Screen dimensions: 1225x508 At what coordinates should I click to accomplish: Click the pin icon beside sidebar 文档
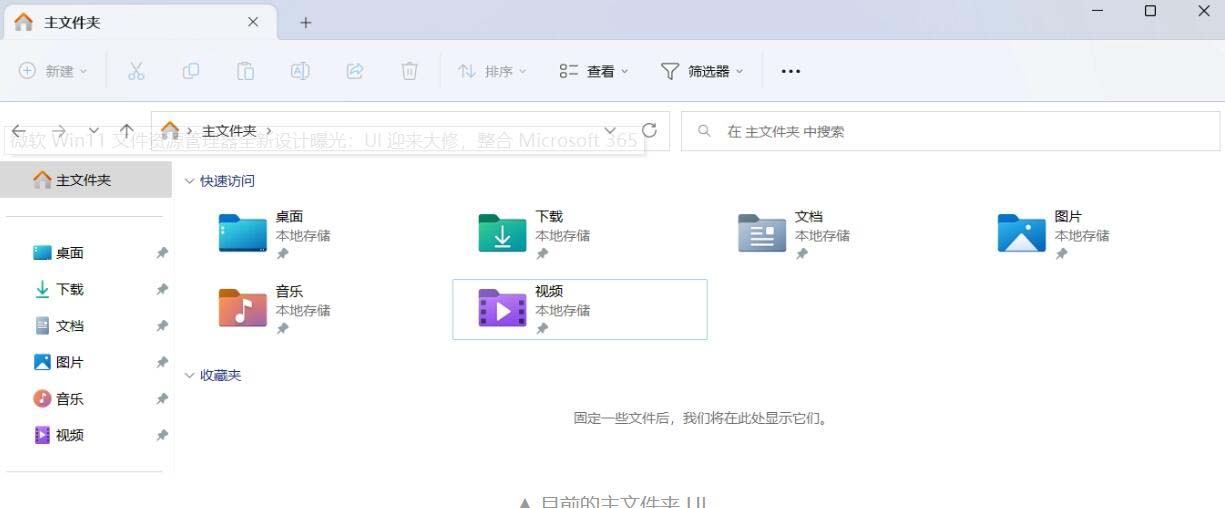point(161,326)
